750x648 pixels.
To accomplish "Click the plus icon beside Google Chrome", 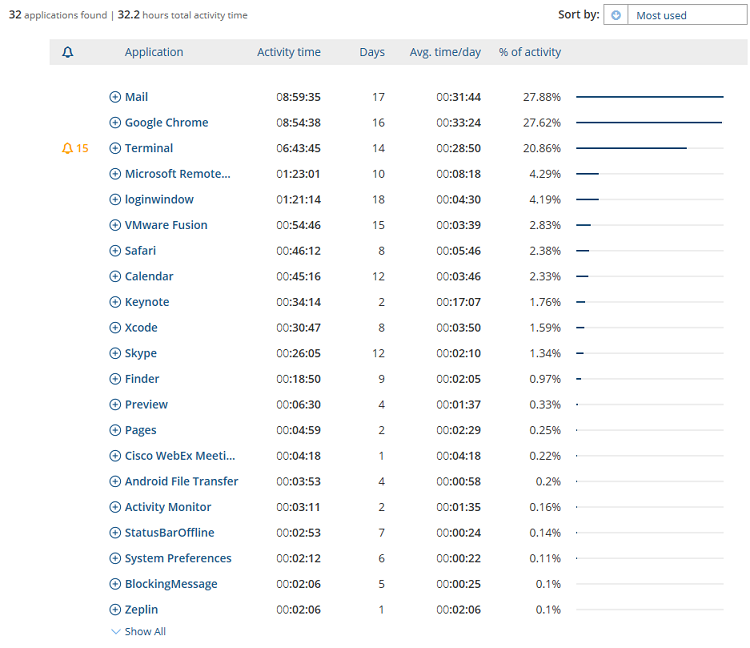I will click(115, 123).
